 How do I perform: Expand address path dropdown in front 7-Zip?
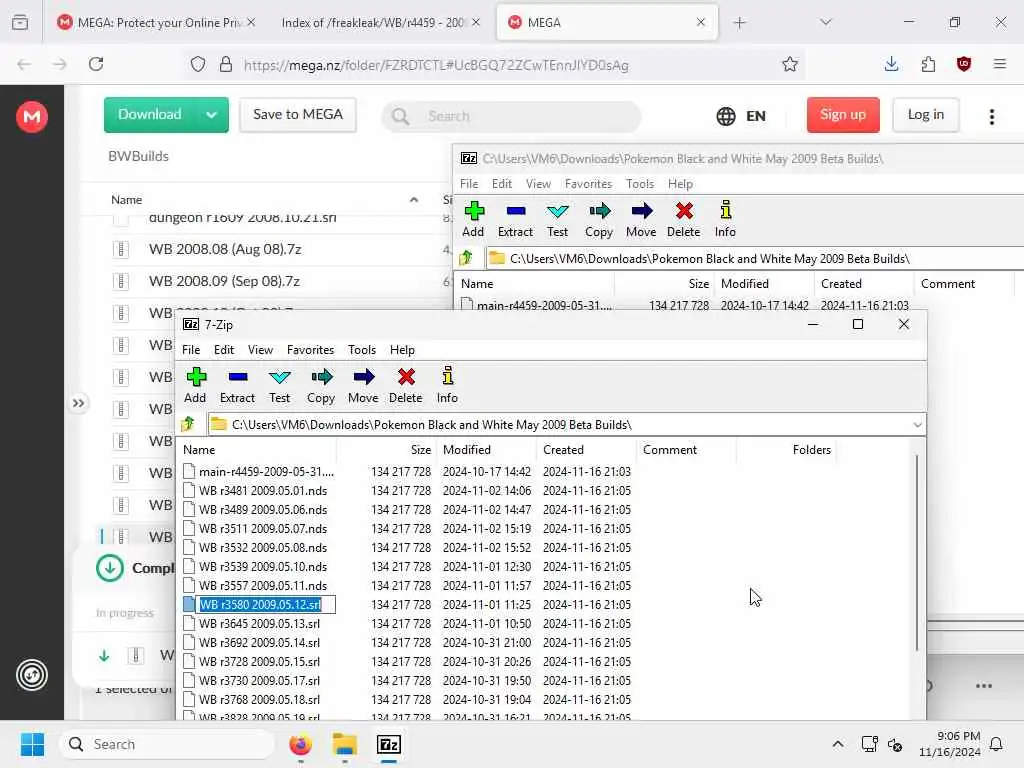(917, 424)
